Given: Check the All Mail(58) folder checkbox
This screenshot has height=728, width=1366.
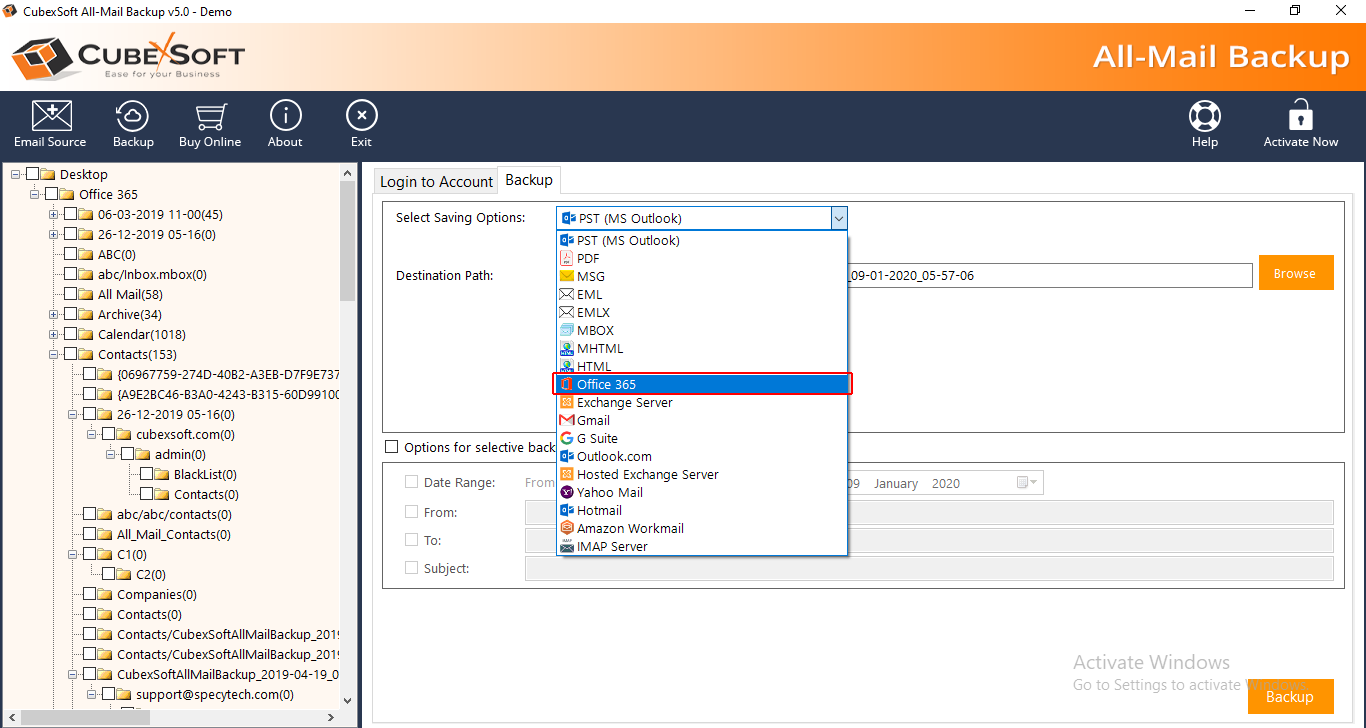Looking at the screenshot, I should coord(71,294).
